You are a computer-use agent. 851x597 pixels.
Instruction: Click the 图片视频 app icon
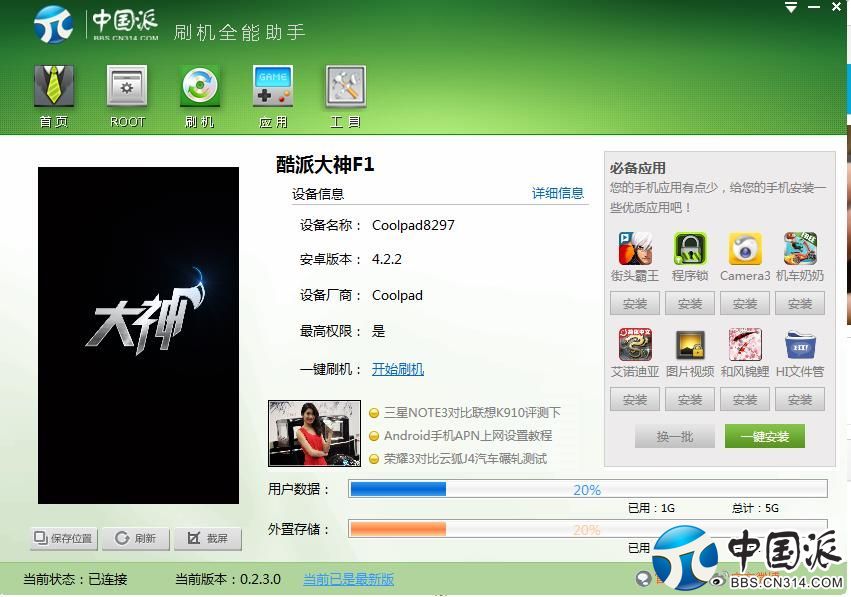coord(690,344)
